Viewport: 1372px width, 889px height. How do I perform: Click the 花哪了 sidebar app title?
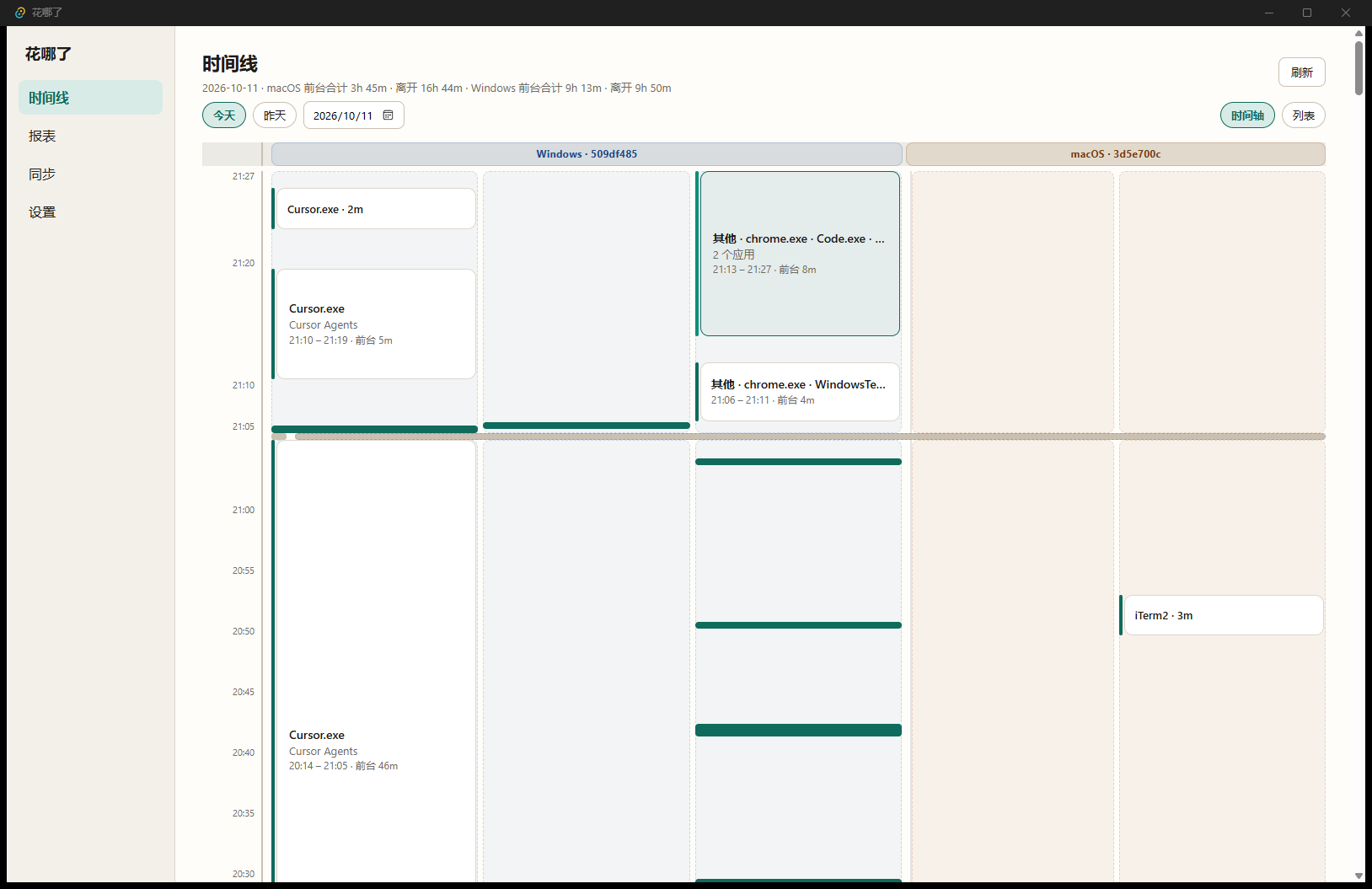click(48, 54)
